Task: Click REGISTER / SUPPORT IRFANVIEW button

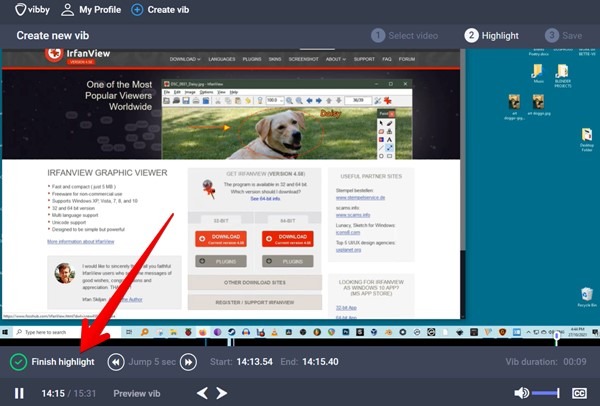Action: pyautogui.click(x=255, y=302)
